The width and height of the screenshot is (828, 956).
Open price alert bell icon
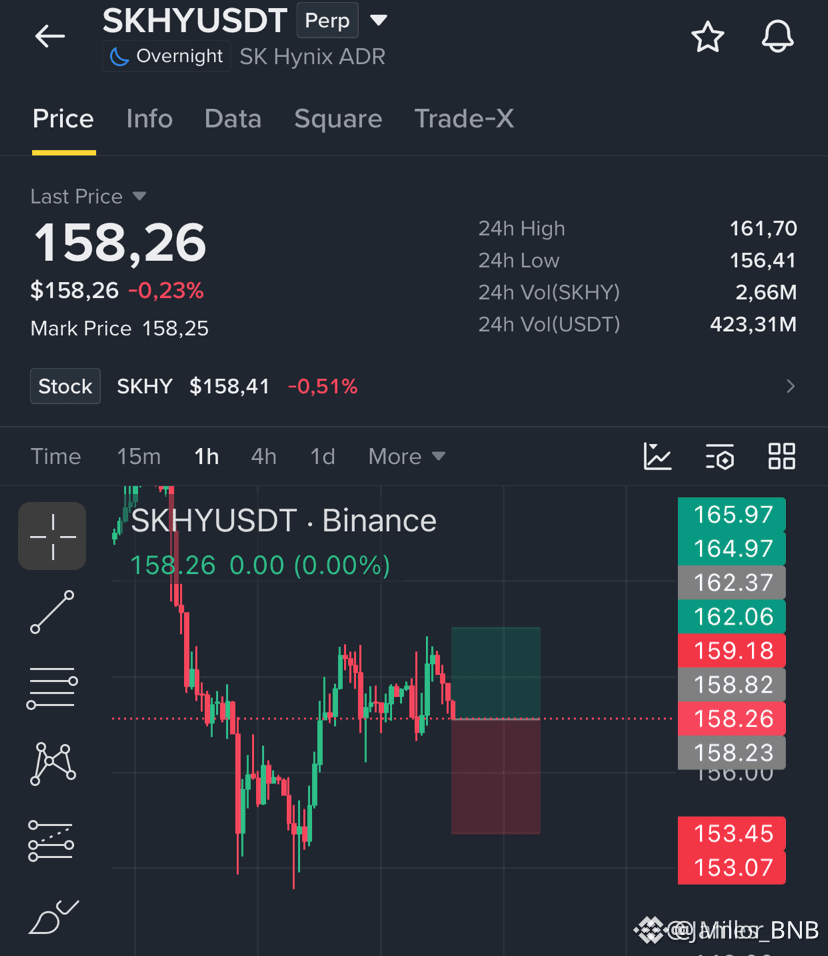tap(777, 37)
